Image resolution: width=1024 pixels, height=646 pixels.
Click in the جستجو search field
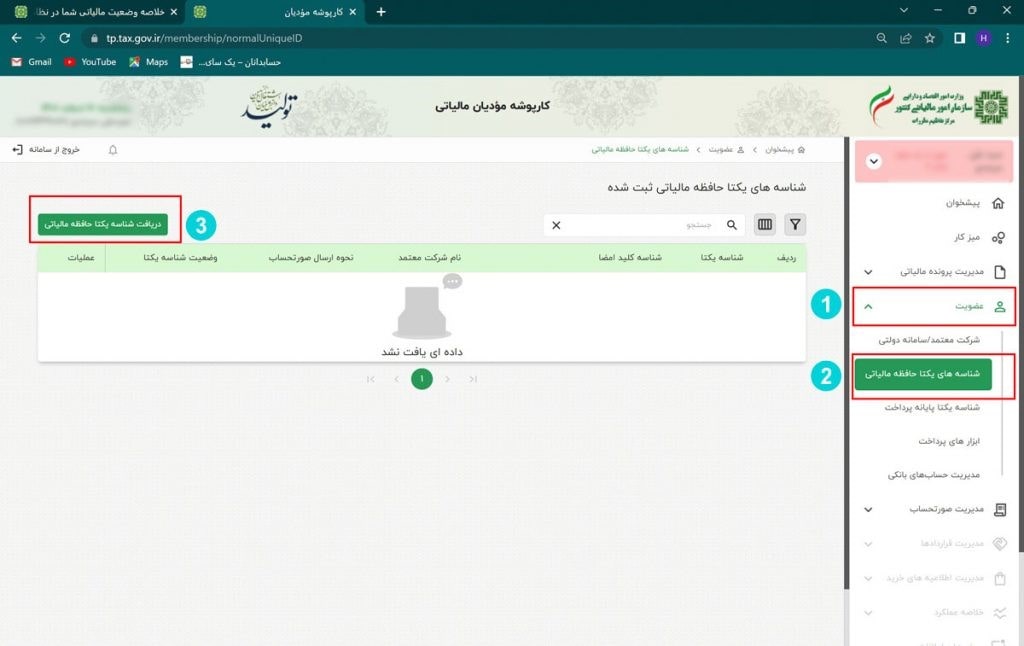click(x=650, y=225)
